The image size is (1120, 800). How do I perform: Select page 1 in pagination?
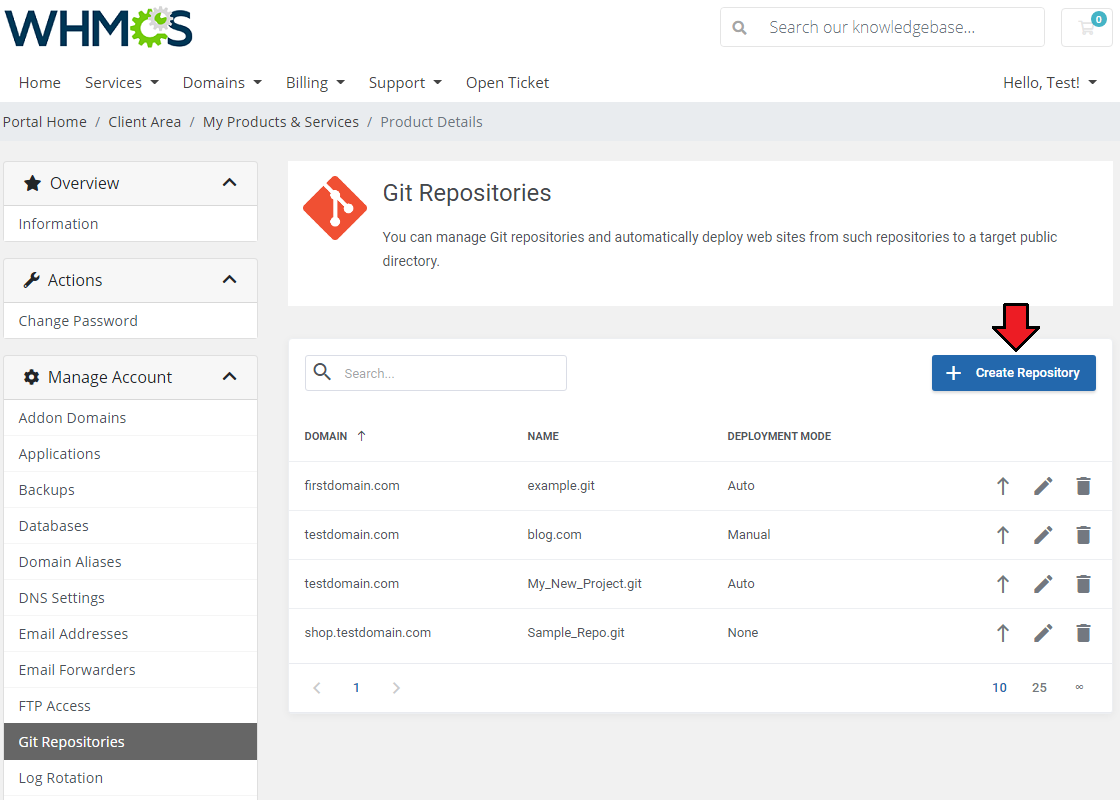click(x=356, y=688)
